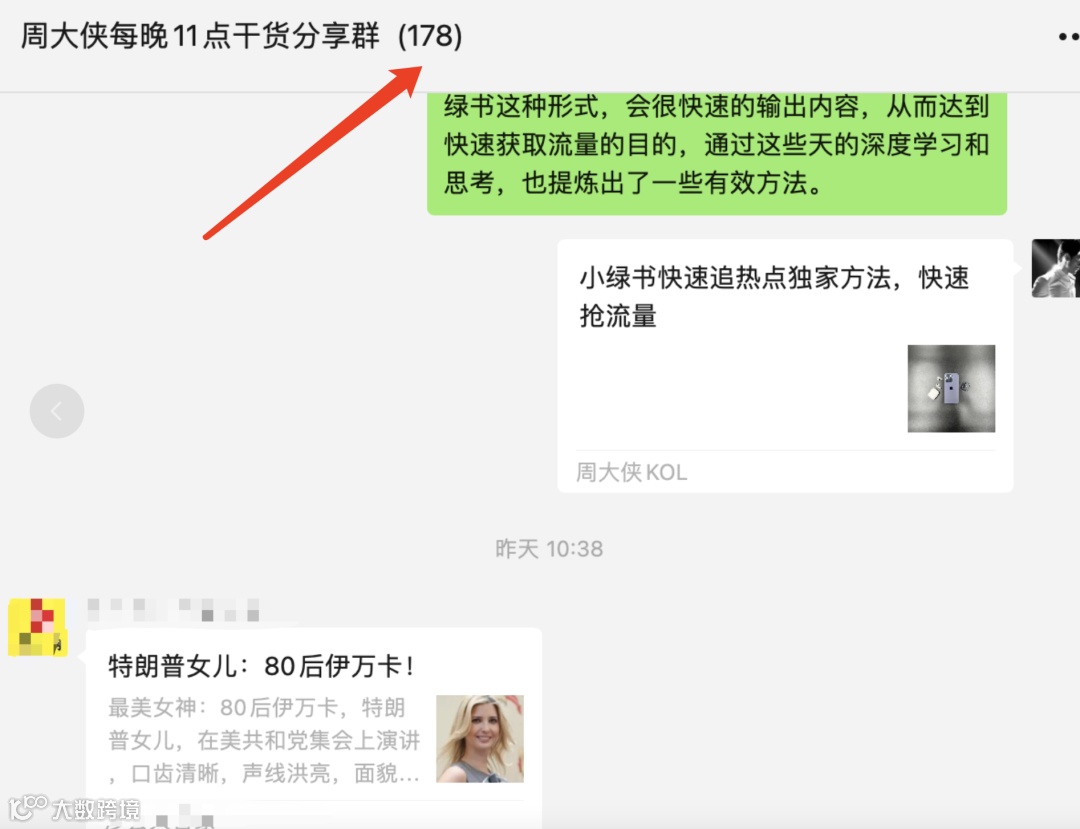The width and height of the screenshot is (1080, 829).
Task: Click the 抢流量 line of article title
Action: [618, 316]
